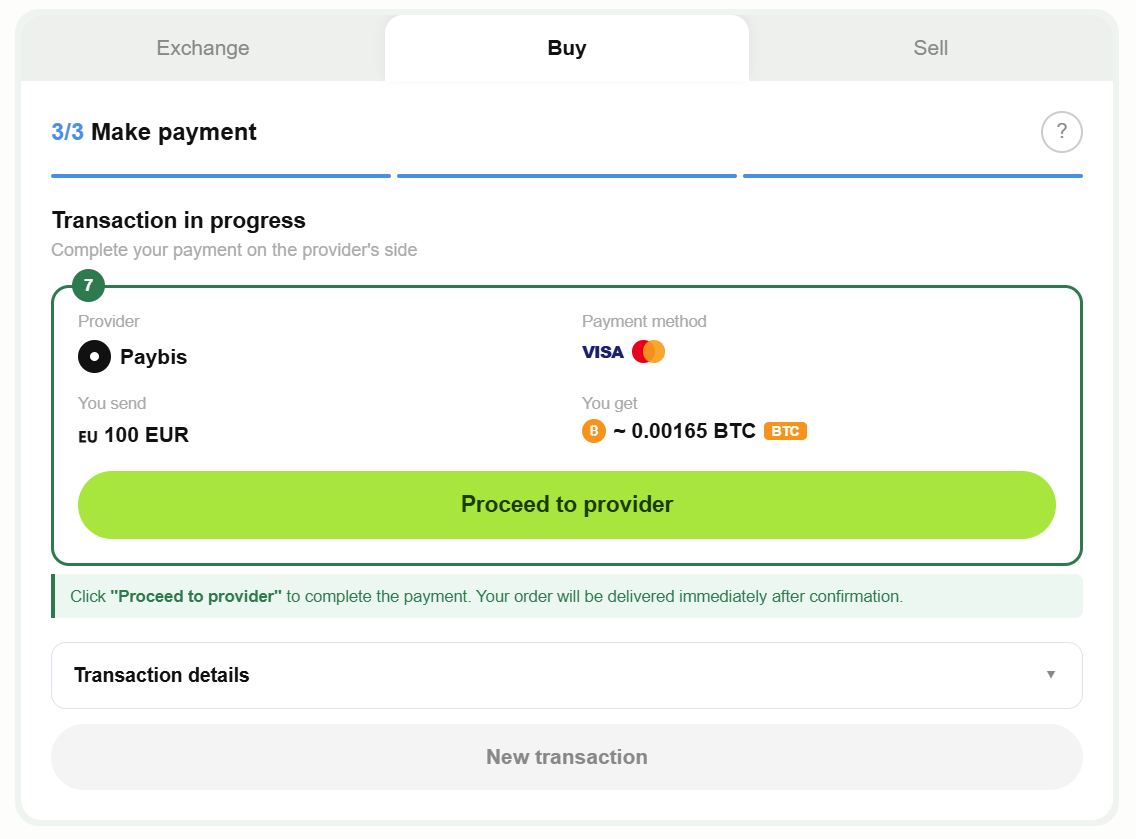Click the Visa payment method icon
Viewport: 1136px width, 839px height.
(603, 352)
